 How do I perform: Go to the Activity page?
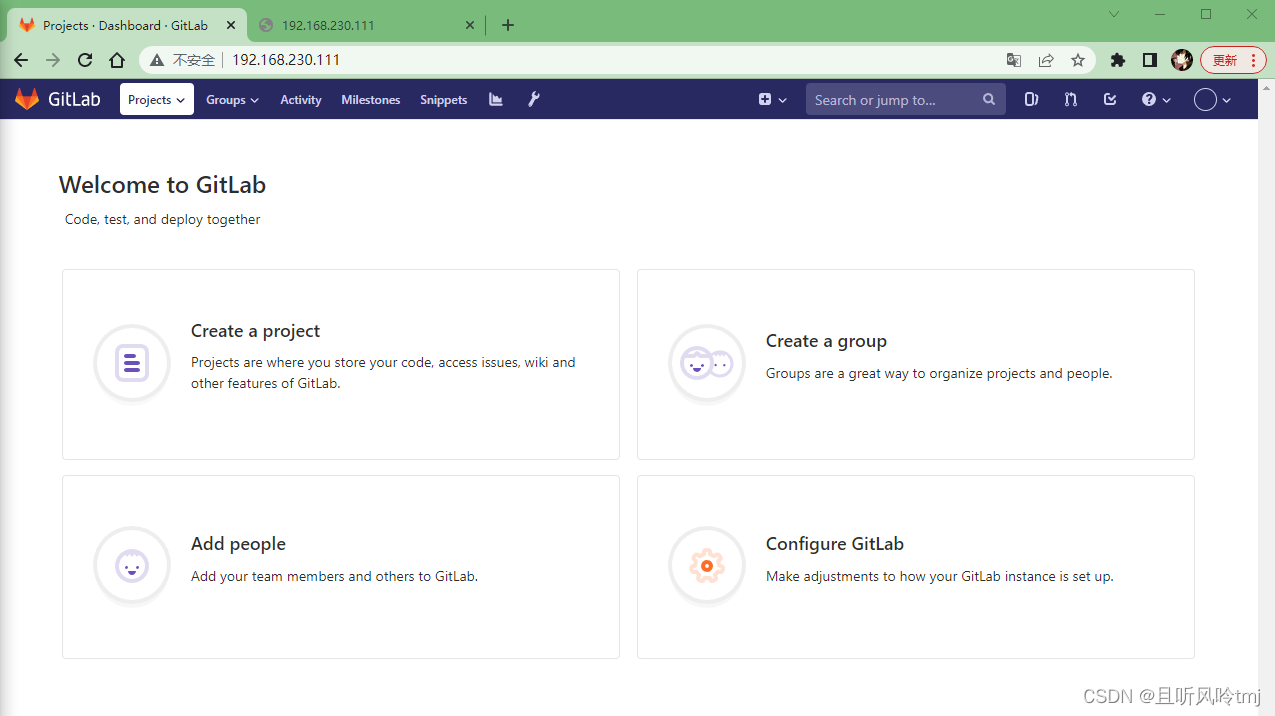[x=301, y=100]
